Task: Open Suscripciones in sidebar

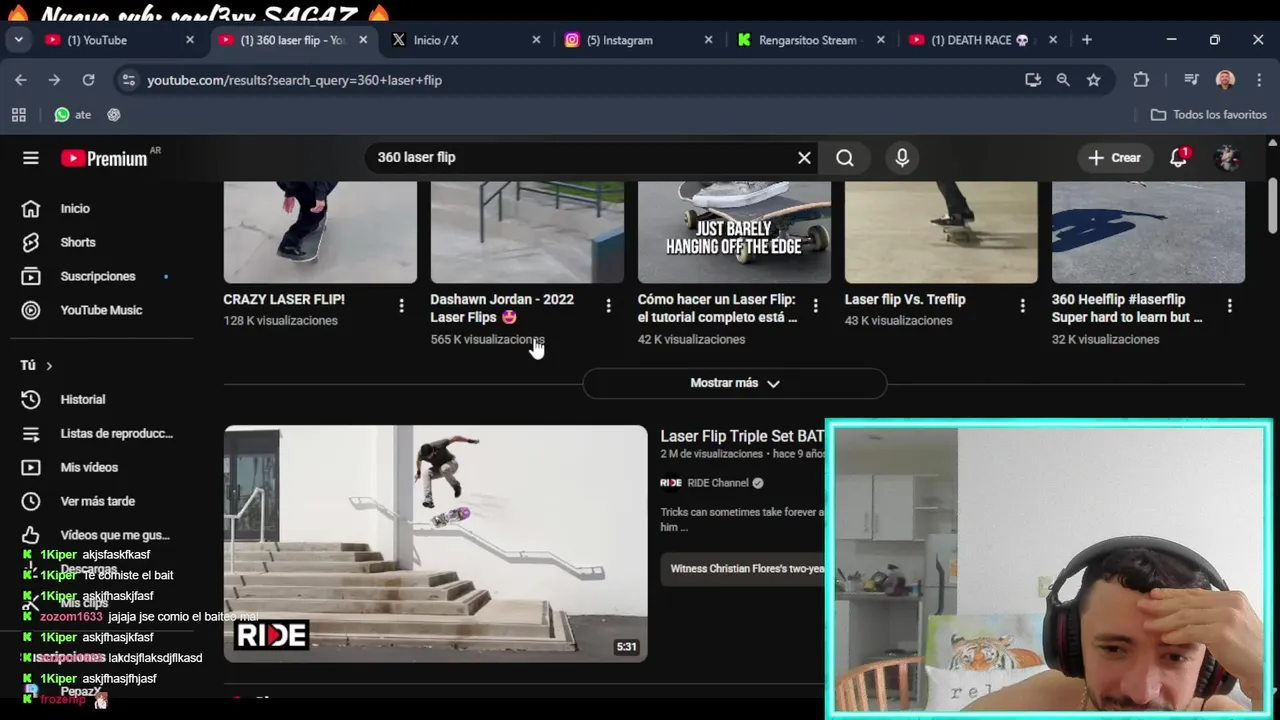Action: coord(96,277)
